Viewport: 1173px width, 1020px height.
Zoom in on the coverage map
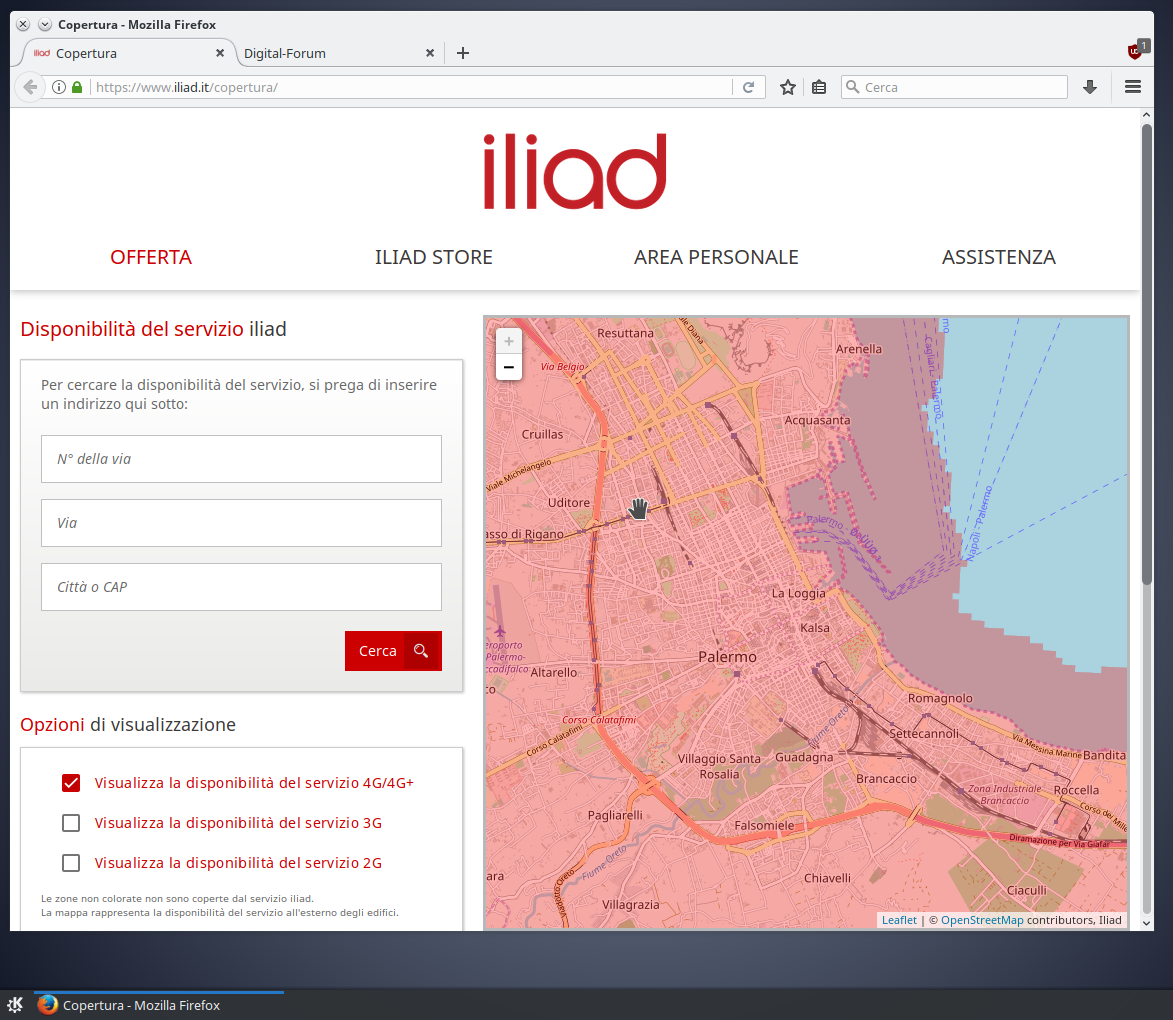tap(509, 341)
